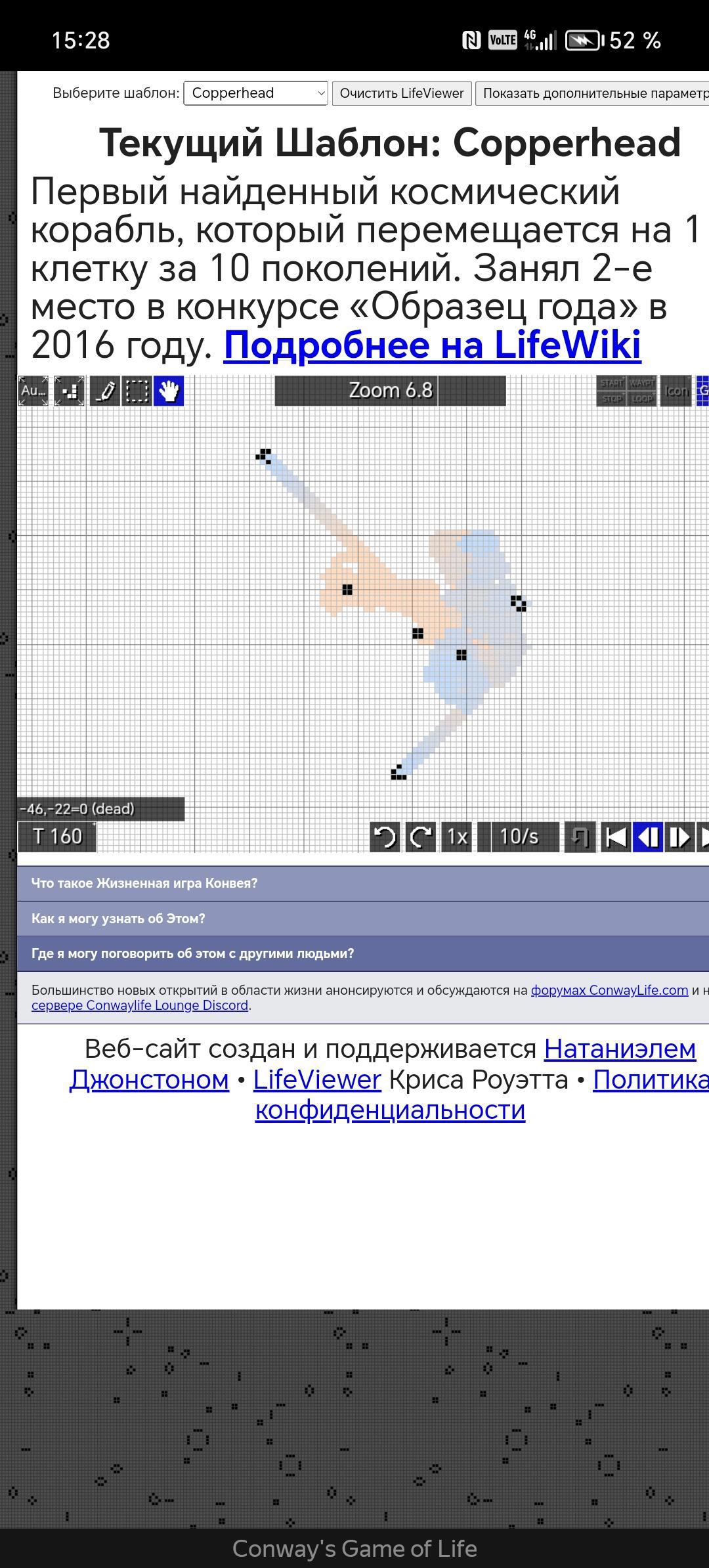Toggle AutoFit in the LifeViewer toolbar

pyautogui.click(x=33, y=391)
